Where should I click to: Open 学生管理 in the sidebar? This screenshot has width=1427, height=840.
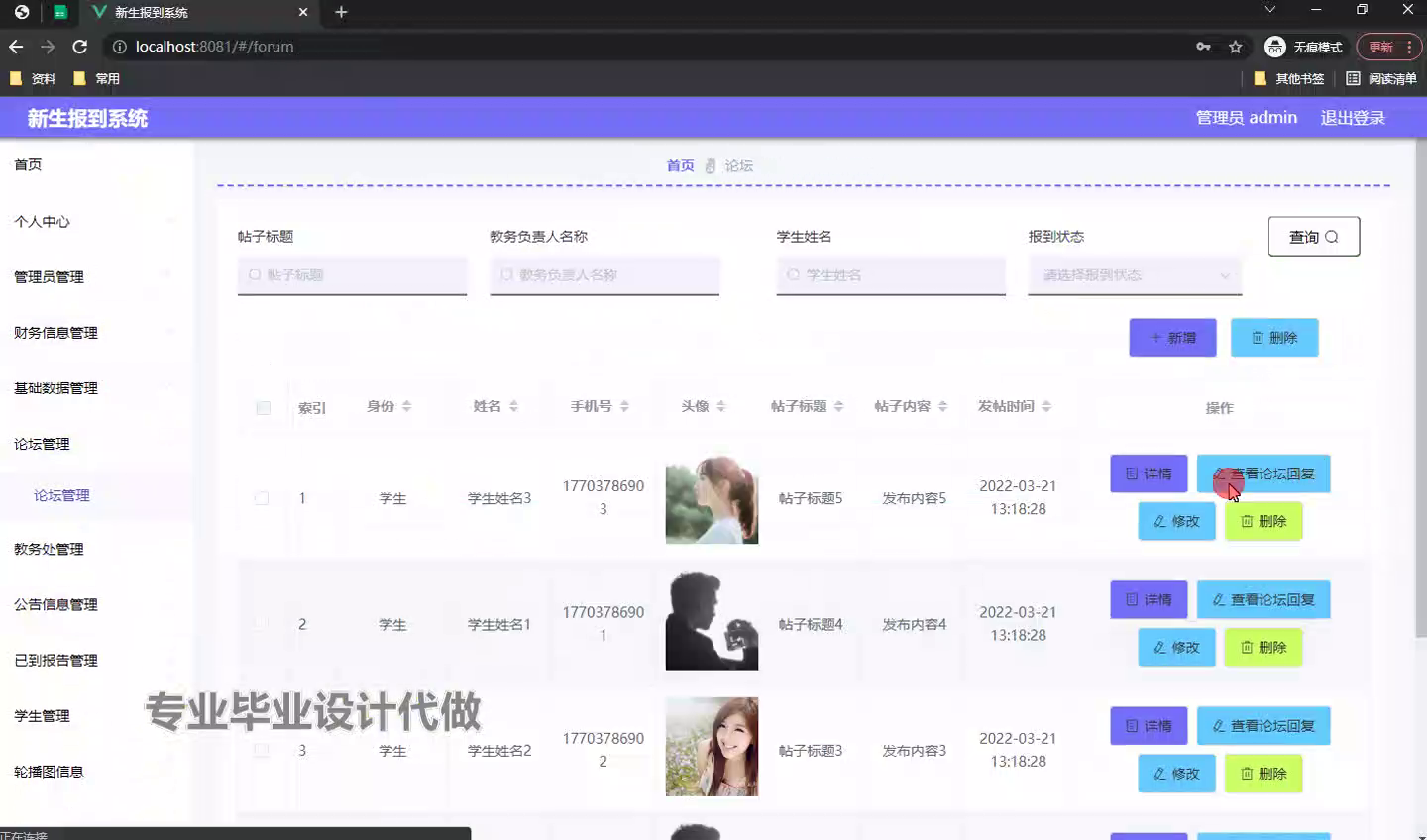tap(96, 715)
